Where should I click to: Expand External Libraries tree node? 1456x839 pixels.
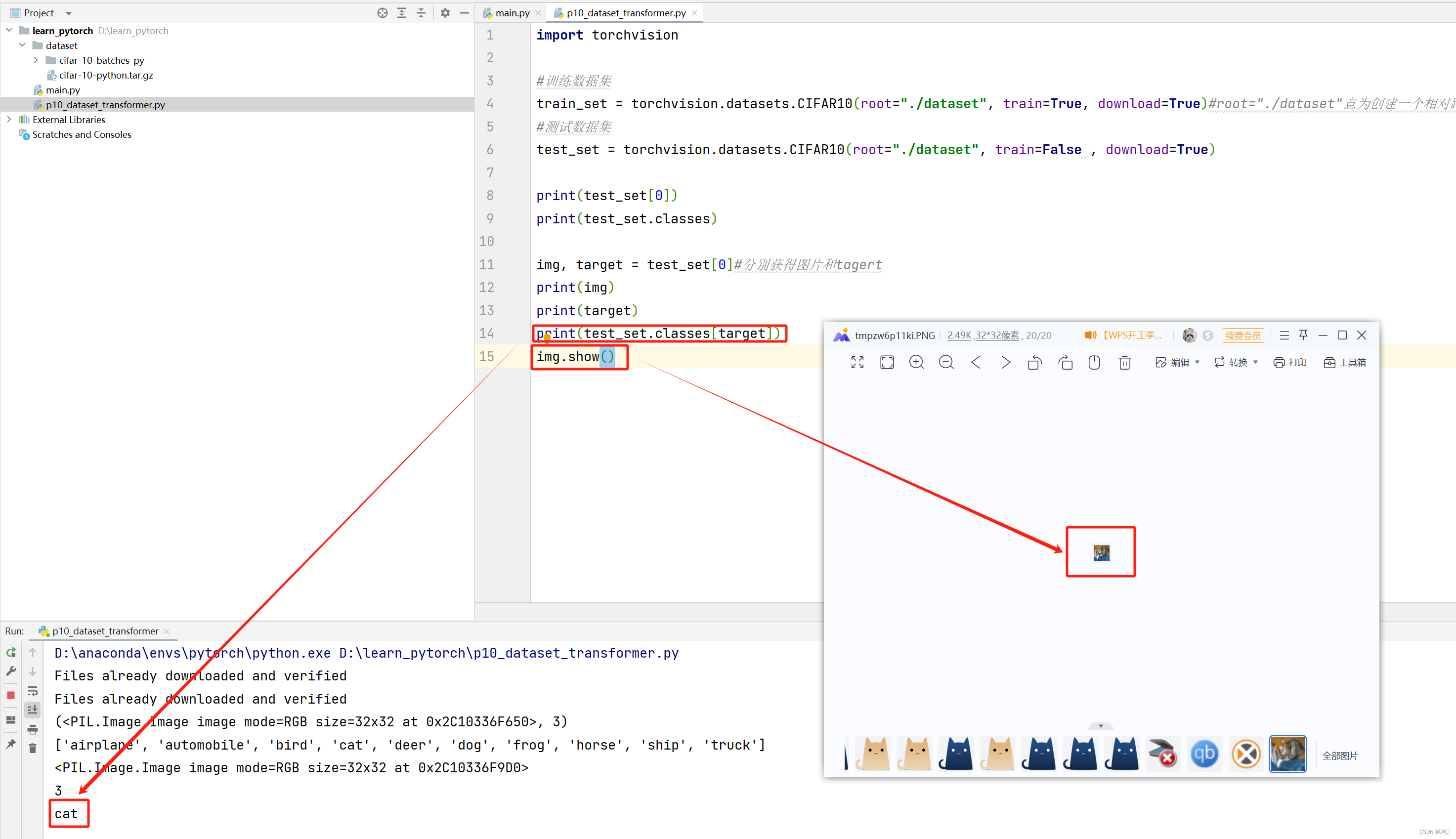coord(8,119)
